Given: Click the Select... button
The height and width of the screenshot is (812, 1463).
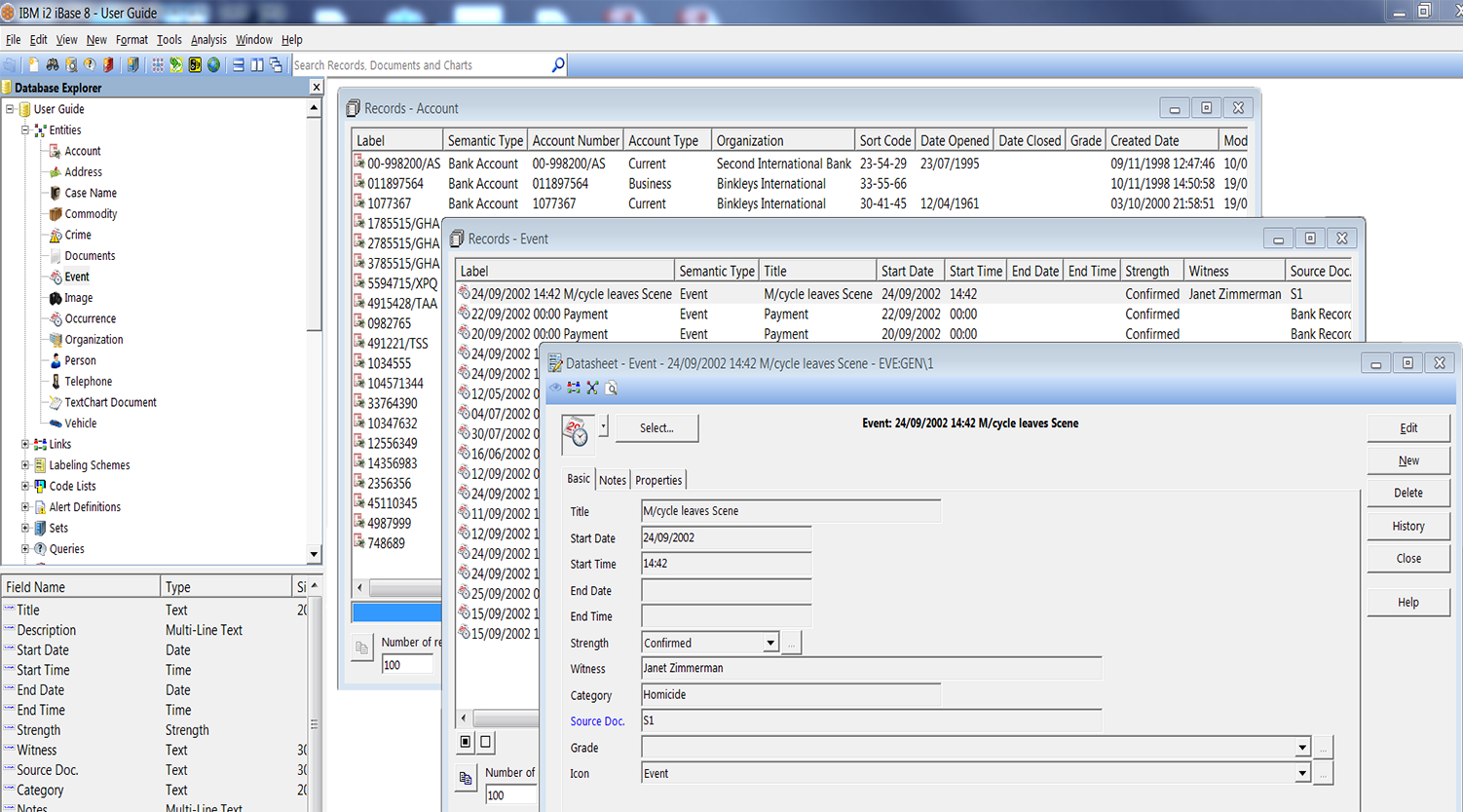Looking at the screenshot, I should tap(656, 428).
